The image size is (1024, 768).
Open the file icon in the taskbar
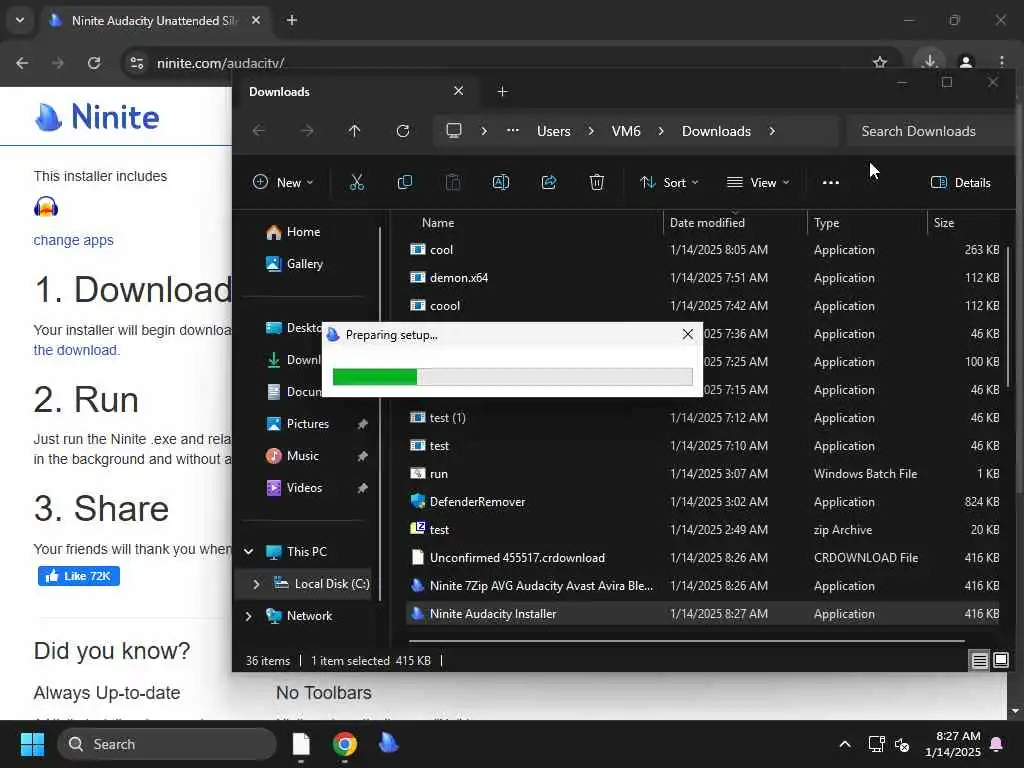[301, 744]
